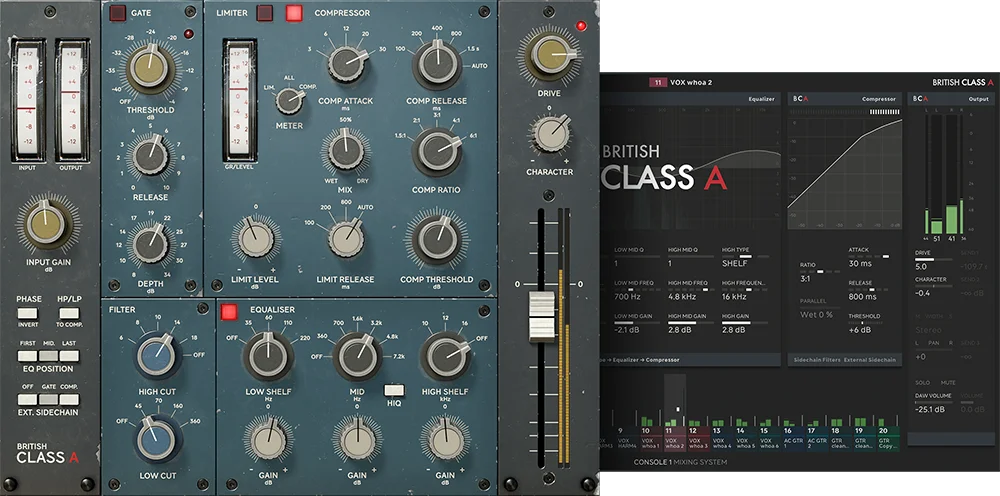Turn off the lit Compressor button
This screenshot has height=496, width=1000.
294,13
